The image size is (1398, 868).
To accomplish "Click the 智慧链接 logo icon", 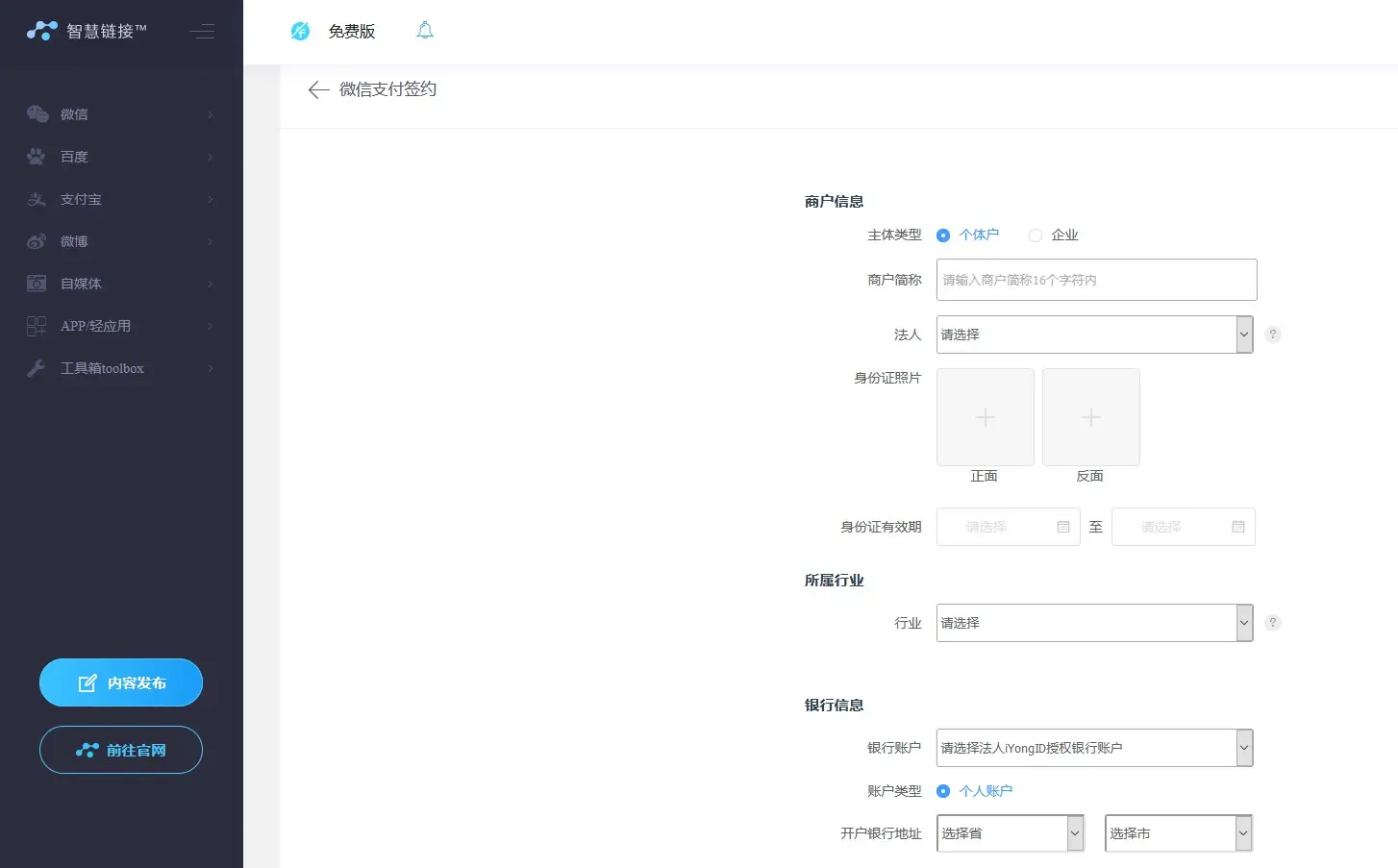I will click(x=42, y=31).
